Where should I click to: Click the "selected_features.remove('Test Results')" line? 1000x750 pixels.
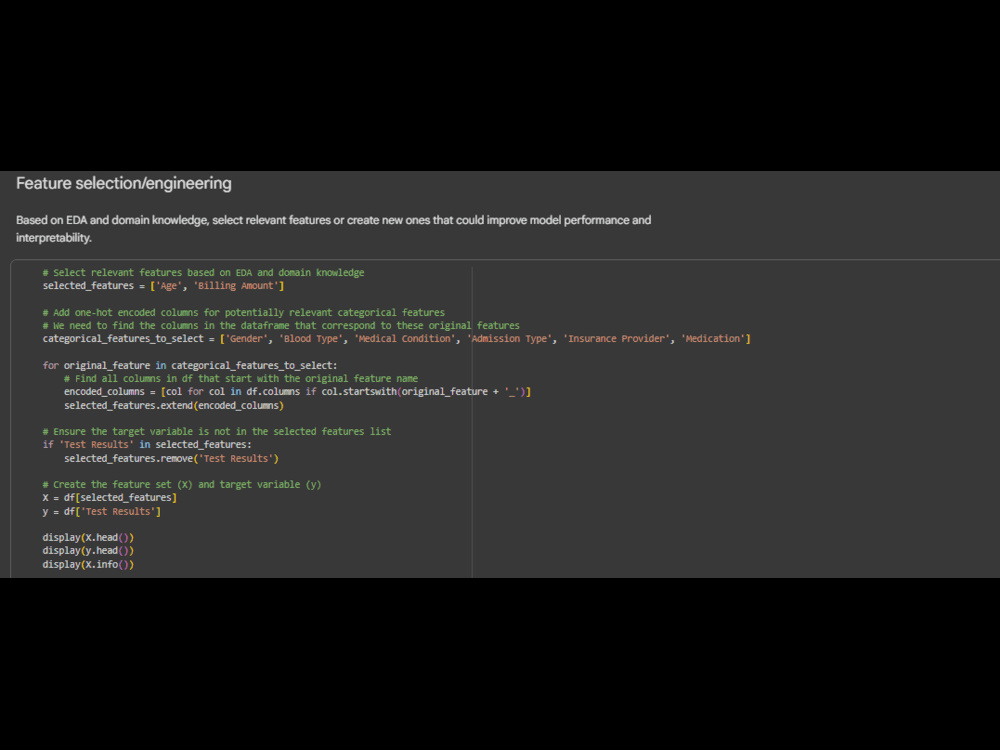click(x=171, y=459)
